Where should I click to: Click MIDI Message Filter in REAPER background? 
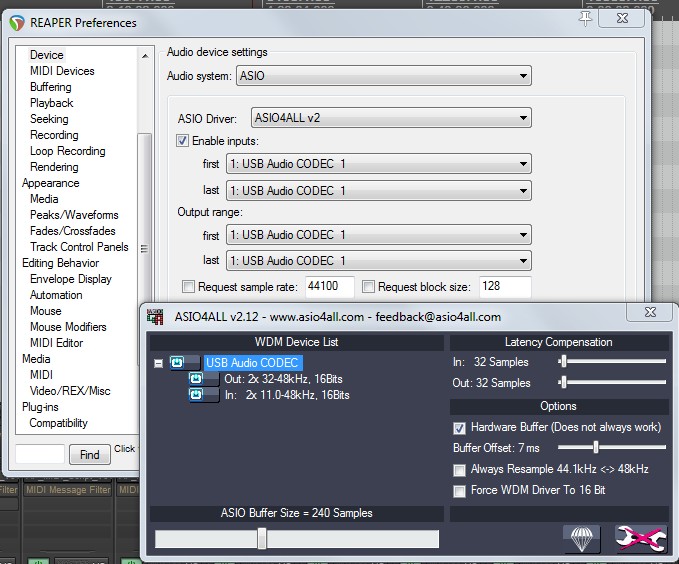pos(68,490)
